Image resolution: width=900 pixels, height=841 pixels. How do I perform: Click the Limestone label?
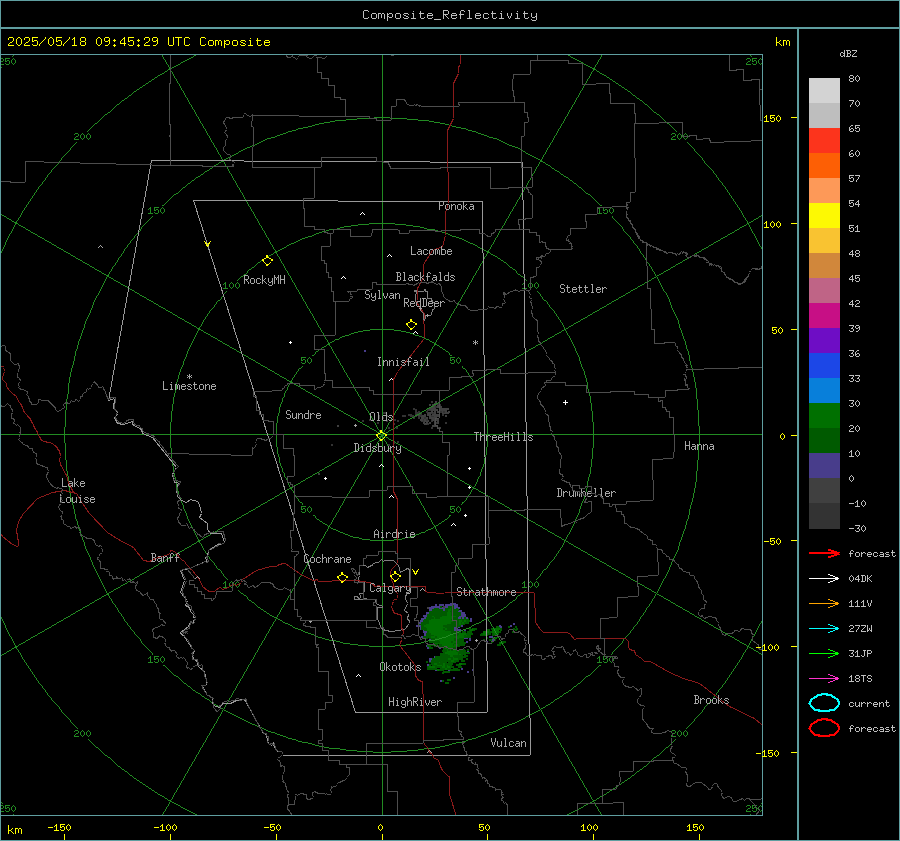189,386
